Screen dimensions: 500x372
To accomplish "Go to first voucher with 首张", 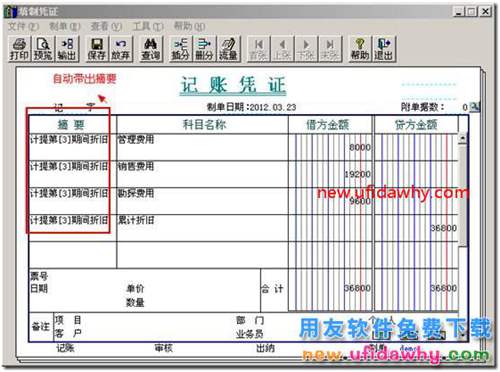I will 258,49.
